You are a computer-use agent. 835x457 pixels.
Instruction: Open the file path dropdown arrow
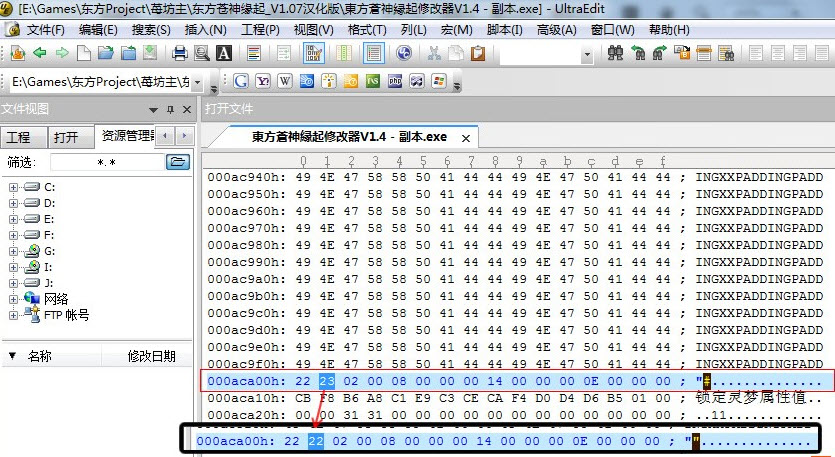click(197, 82)
